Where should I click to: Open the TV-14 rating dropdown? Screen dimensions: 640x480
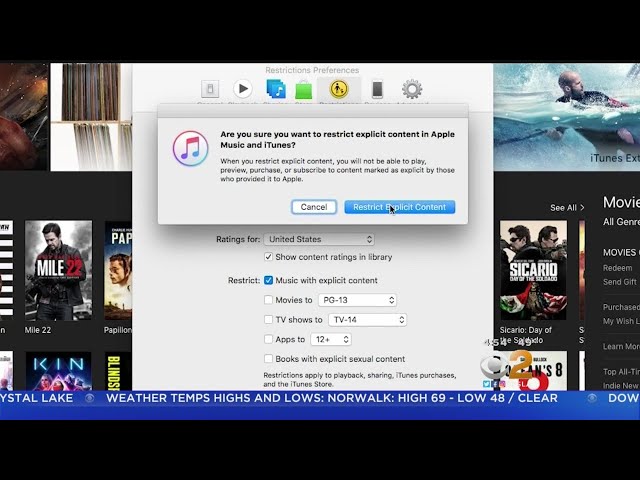(x=368, y=320)
